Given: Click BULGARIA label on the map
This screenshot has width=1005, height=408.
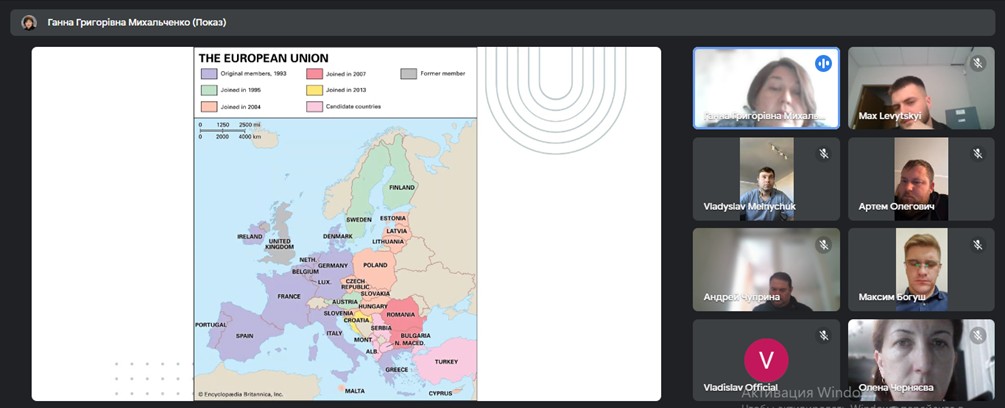Looking at the screenshot, I should tap(415, 336).
